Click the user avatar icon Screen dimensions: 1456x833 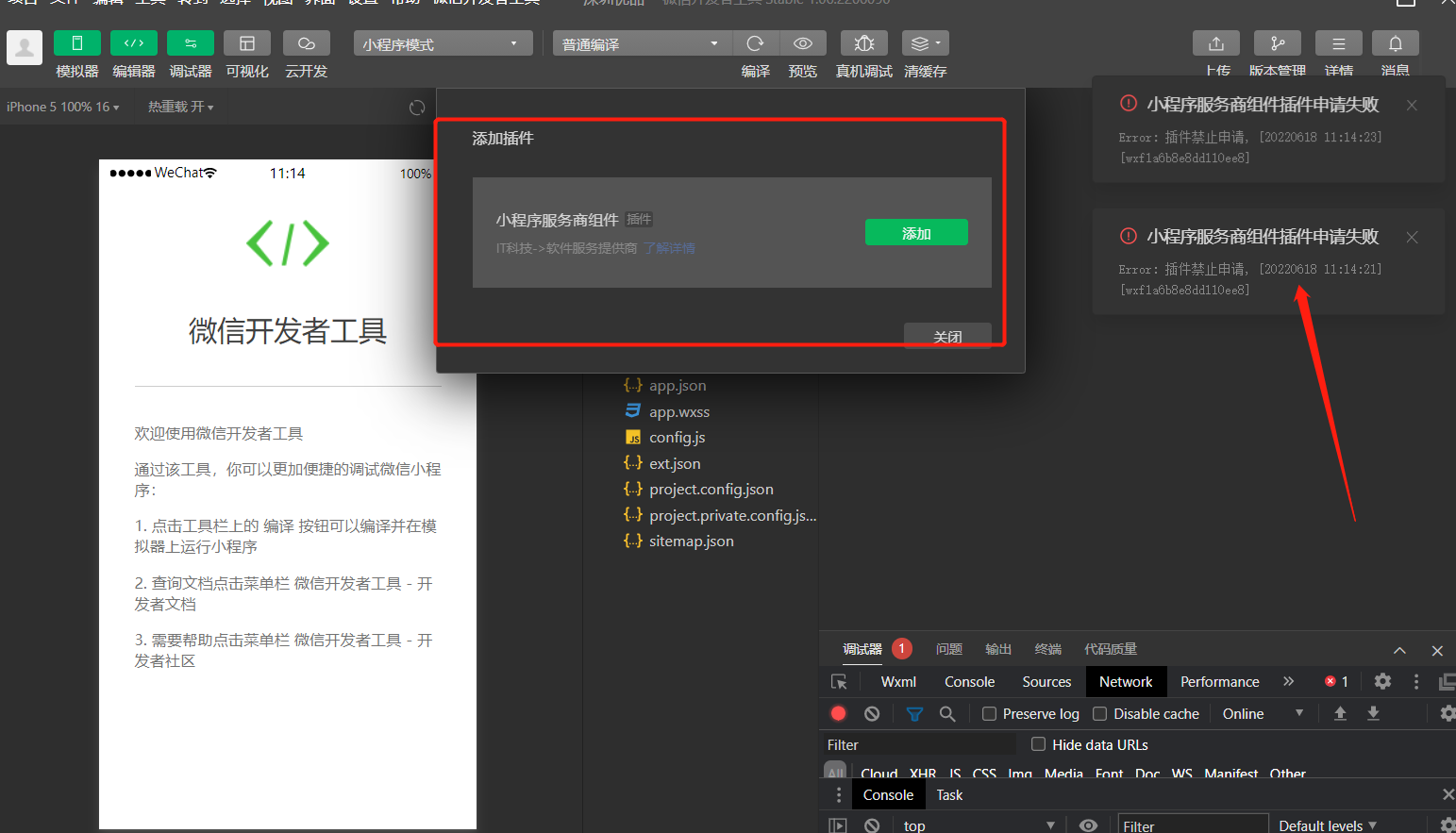(x=25, y=47)
